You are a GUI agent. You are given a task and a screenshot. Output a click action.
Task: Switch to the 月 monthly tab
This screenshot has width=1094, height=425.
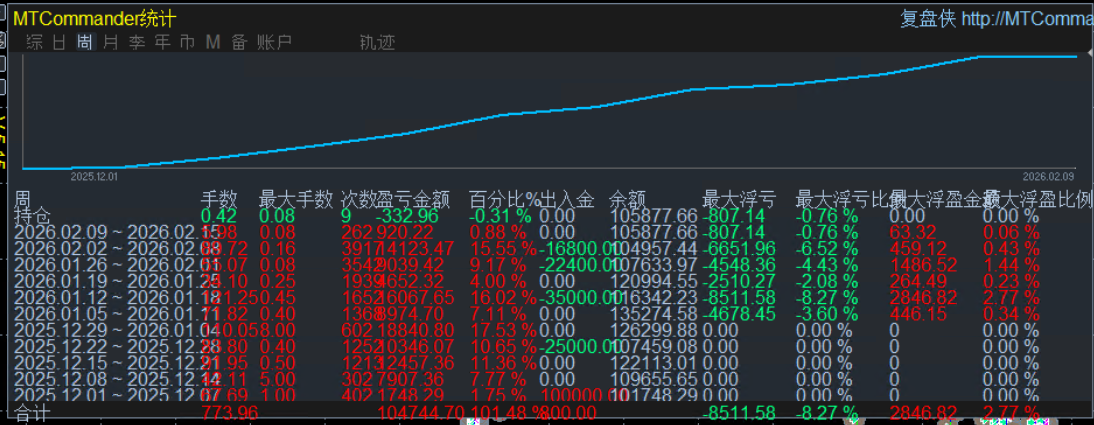(x=110, y=43)
